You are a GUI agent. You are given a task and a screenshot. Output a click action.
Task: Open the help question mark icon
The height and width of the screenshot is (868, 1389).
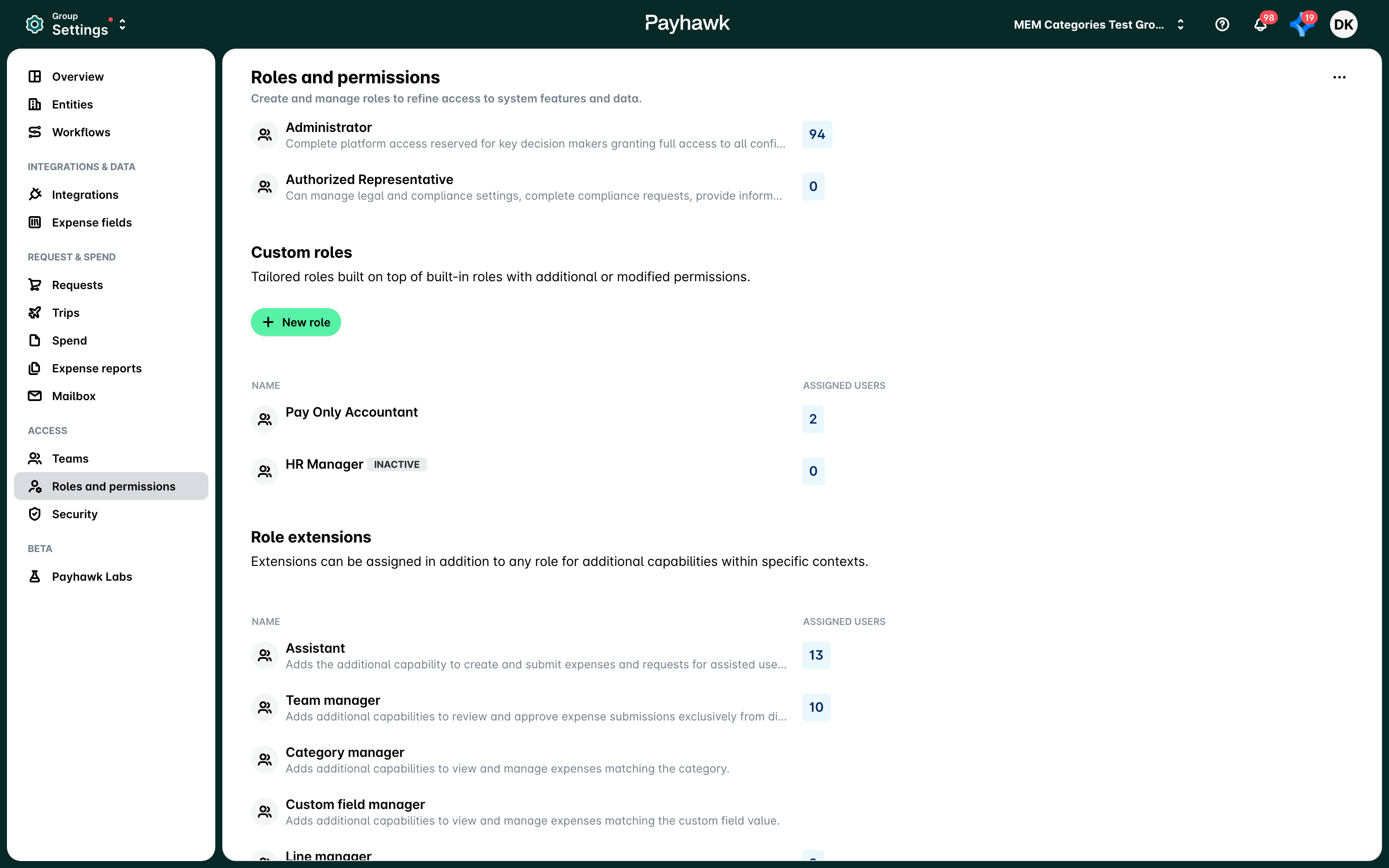1222,24
